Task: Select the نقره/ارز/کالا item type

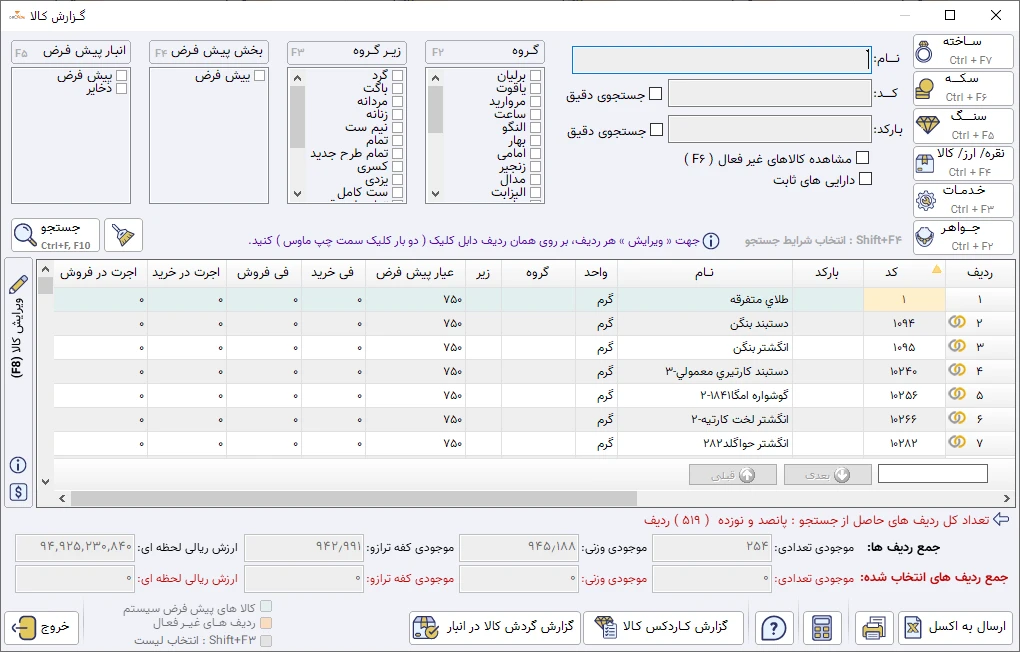Action: point(963,163)
